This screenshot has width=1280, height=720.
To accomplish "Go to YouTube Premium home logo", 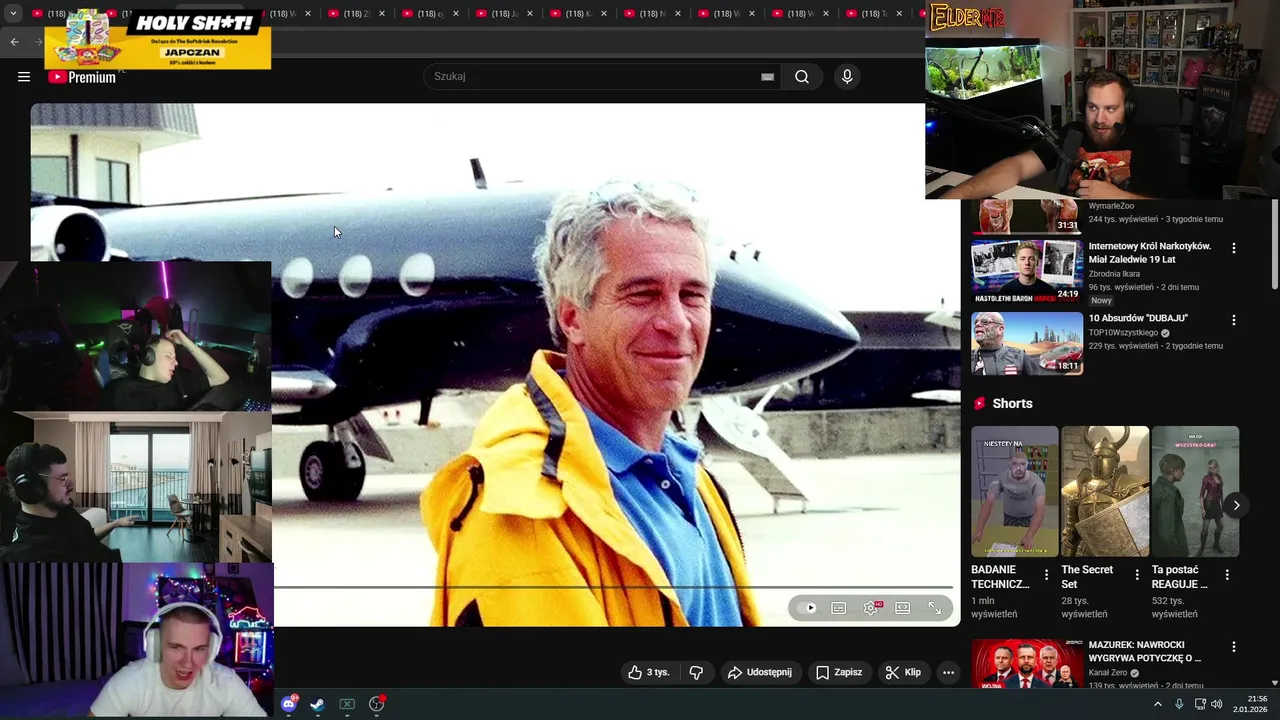I will coord(82,77).
